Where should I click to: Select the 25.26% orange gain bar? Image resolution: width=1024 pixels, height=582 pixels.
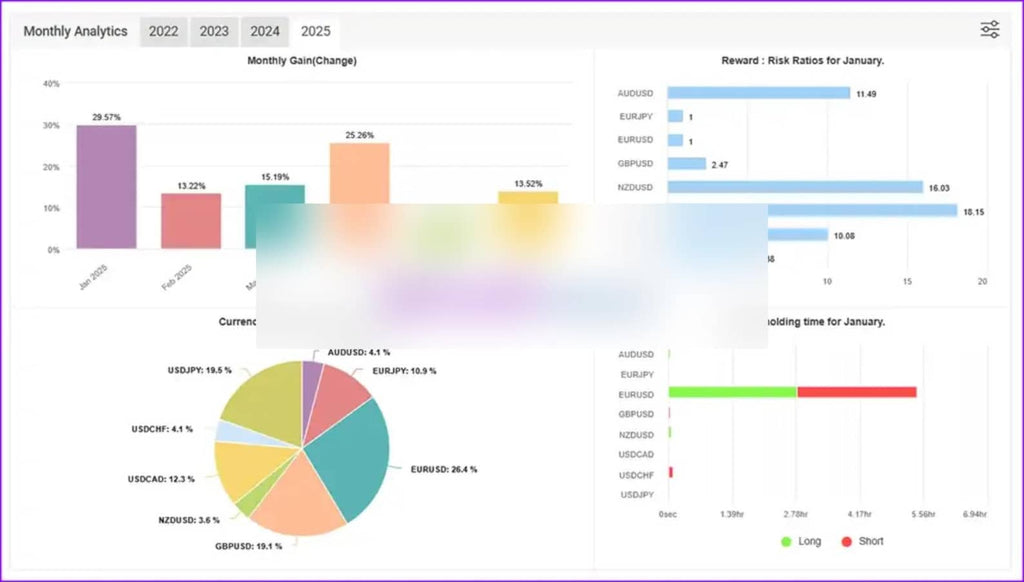click(x=359, y=174)
